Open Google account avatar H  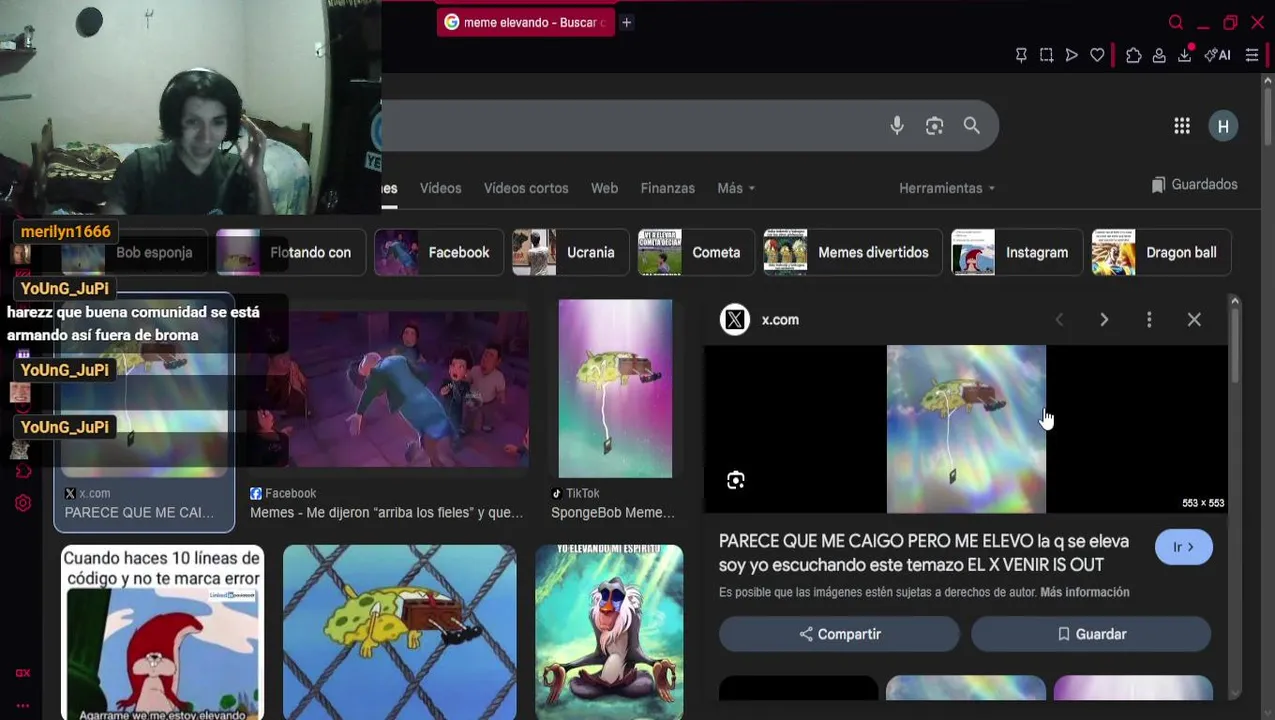coord(1223,126)
